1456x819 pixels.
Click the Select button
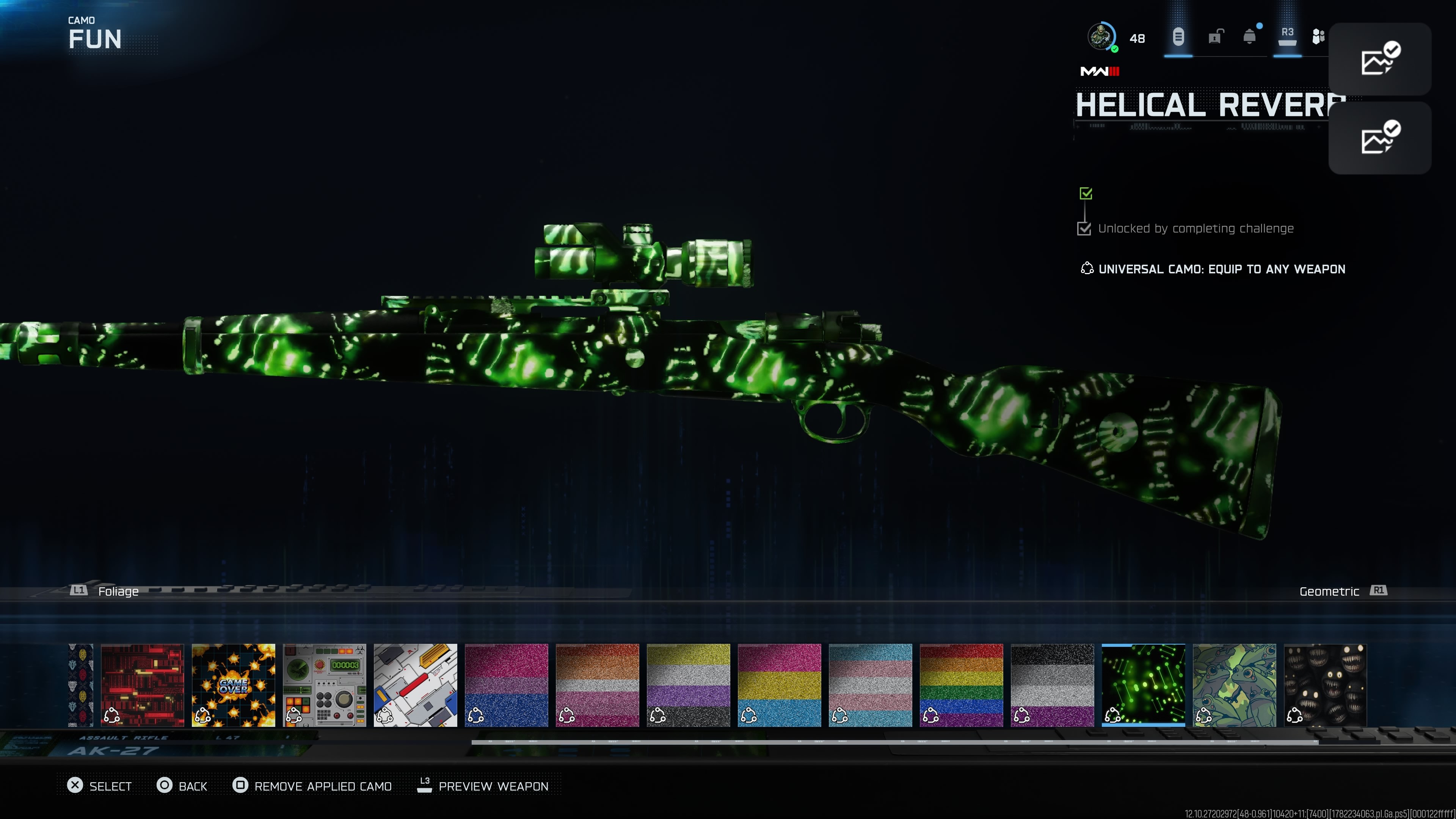click(99, 786)
